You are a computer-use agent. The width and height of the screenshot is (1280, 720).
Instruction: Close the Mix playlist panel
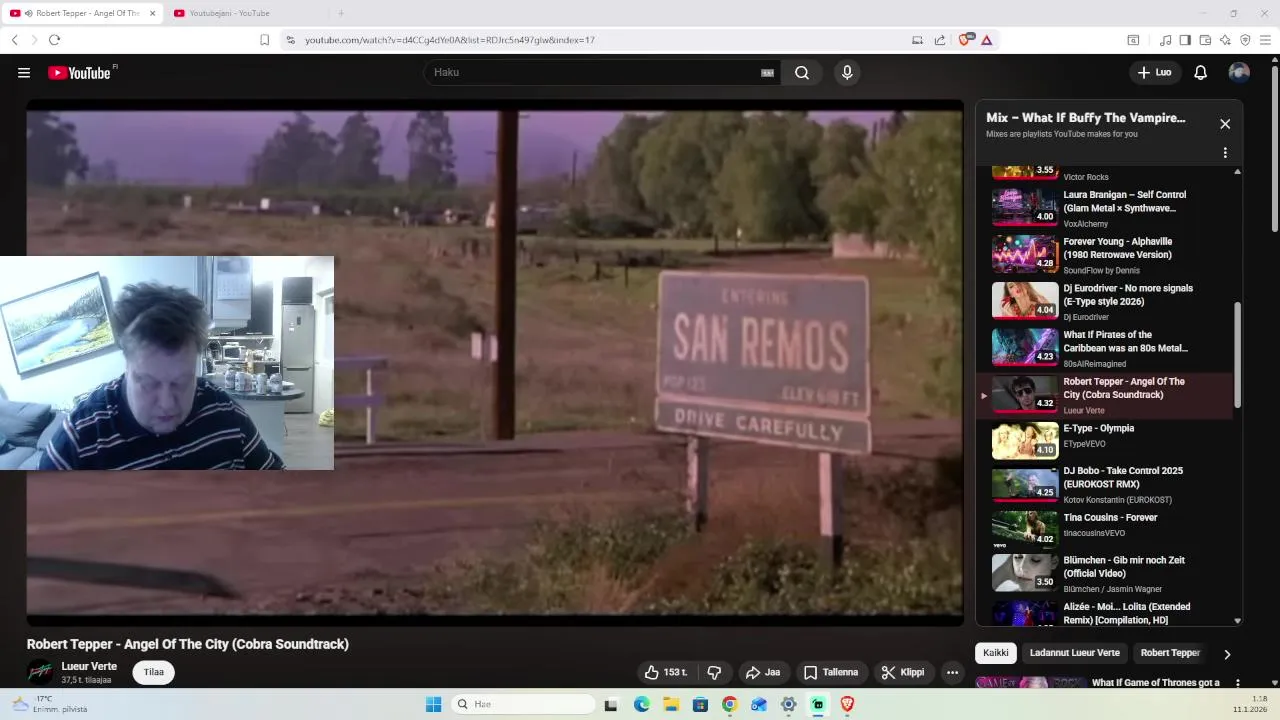1225,124
